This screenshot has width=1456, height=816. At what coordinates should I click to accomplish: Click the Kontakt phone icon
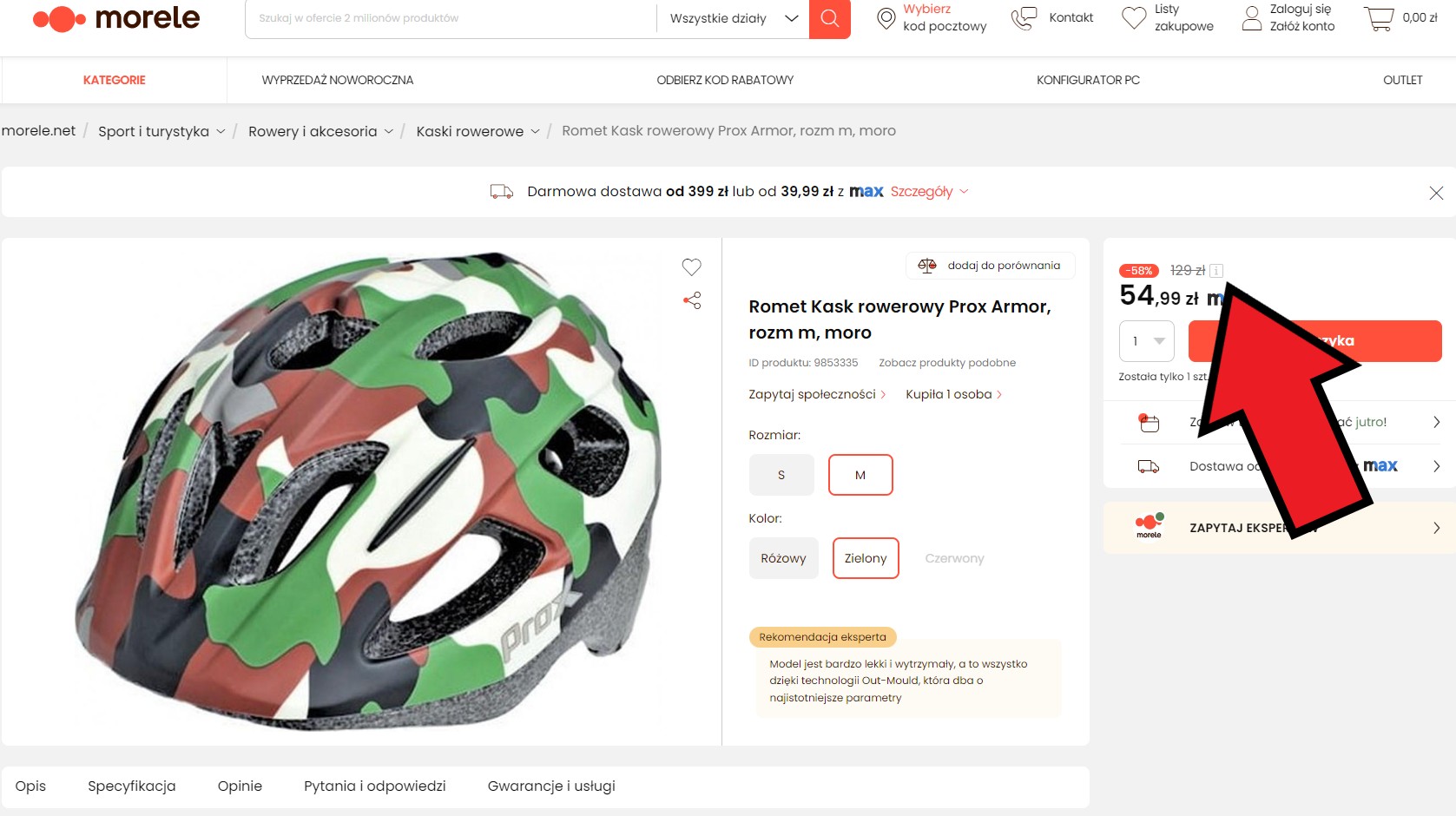tap(1024, 18)
